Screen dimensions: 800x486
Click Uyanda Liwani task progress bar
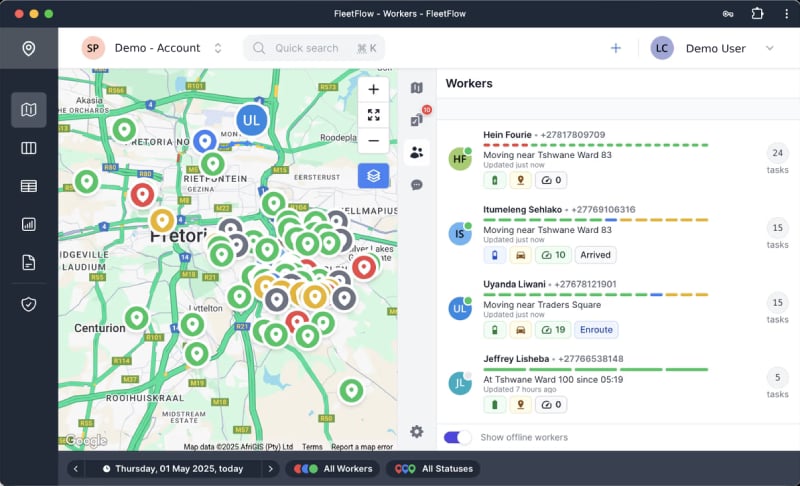coord(595,295)
